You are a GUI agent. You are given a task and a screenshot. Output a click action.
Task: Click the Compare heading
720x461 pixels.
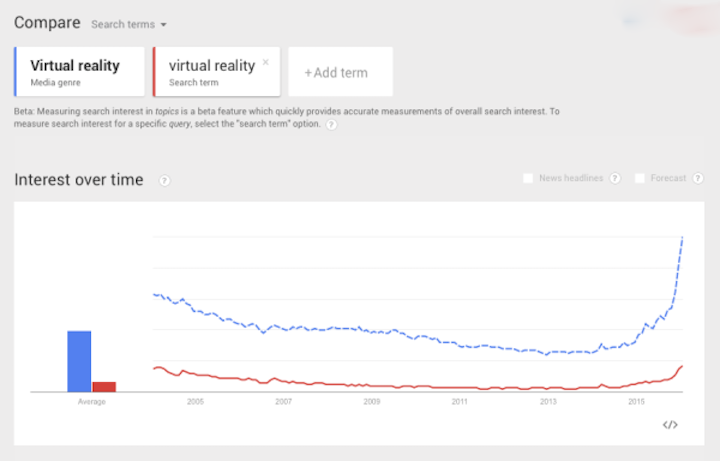click(x=46, y=22)
